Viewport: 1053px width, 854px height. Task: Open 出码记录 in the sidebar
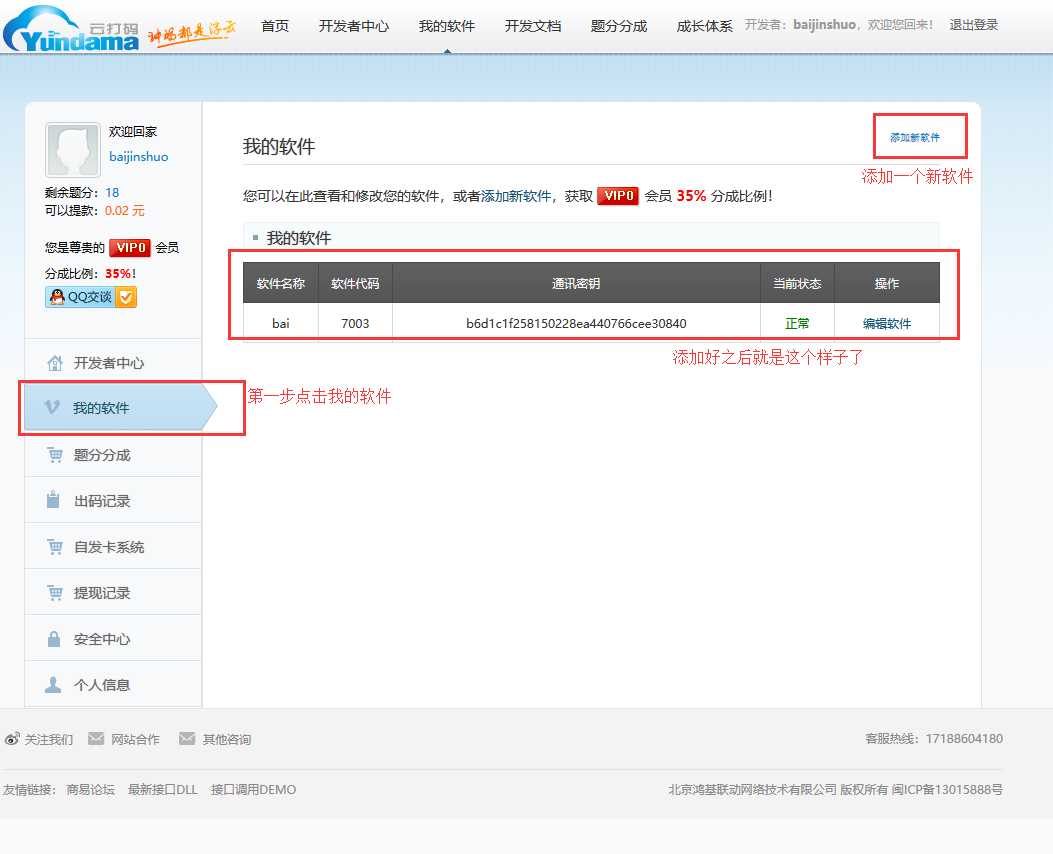coord(102,501)
